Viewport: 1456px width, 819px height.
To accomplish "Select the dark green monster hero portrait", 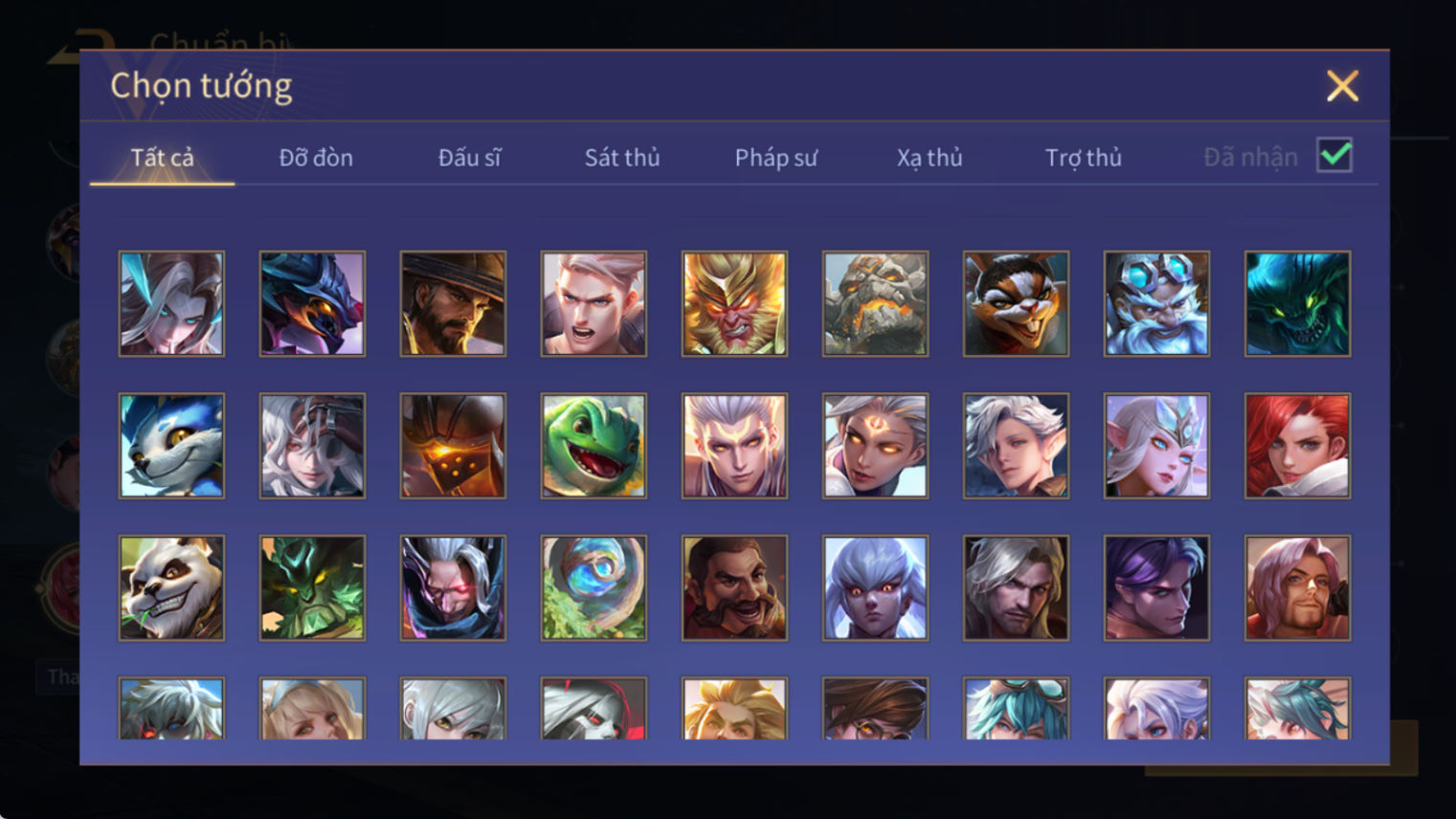I will coord(1297,304).
